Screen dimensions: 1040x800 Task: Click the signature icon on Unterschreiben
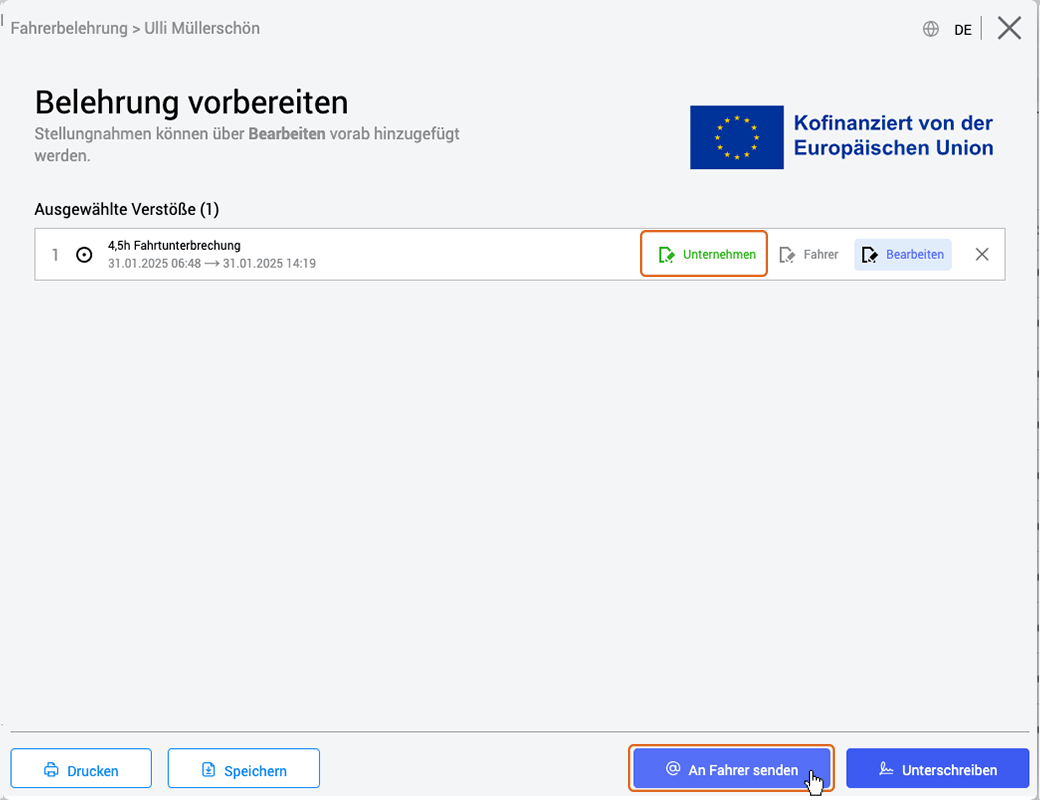point(886,768)
